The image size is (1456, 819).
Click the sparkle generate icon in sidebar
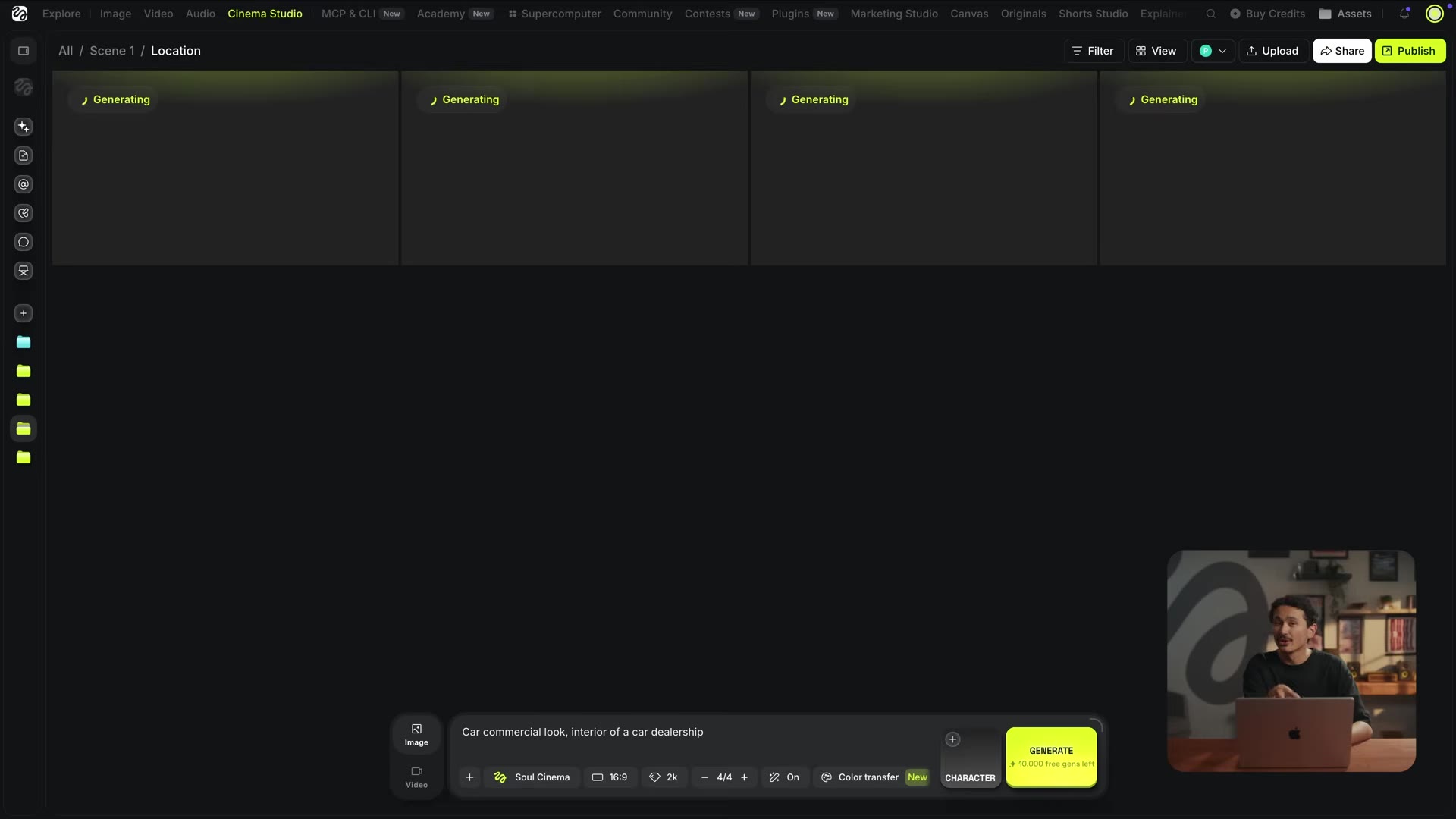(24, 127)
